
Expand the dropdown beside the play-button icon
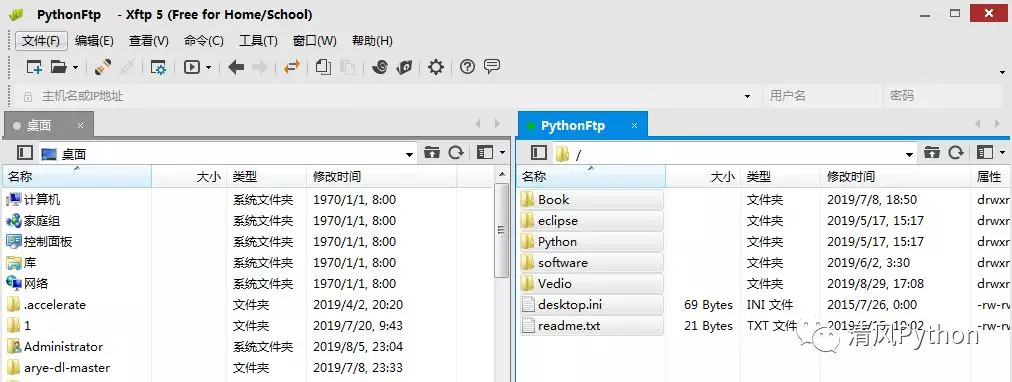click(208, 67)
